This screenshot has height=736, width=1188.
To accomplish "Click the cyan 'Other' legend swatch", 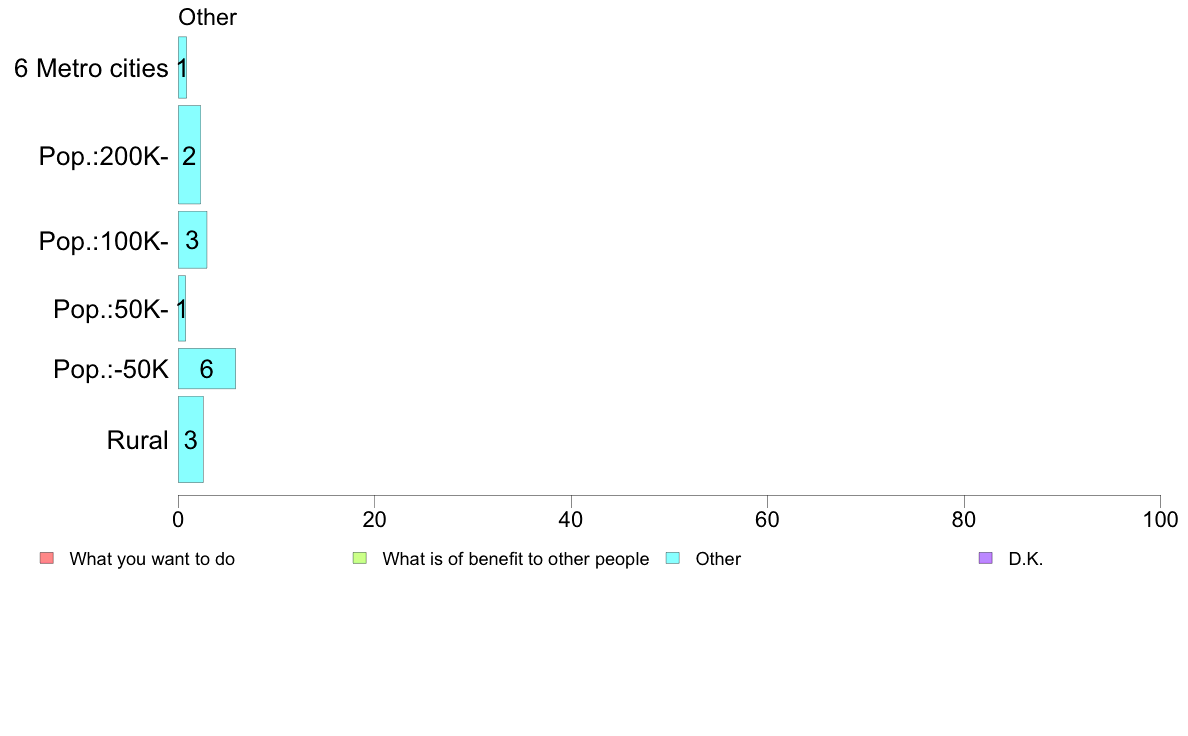I will [x=673, y=559].
